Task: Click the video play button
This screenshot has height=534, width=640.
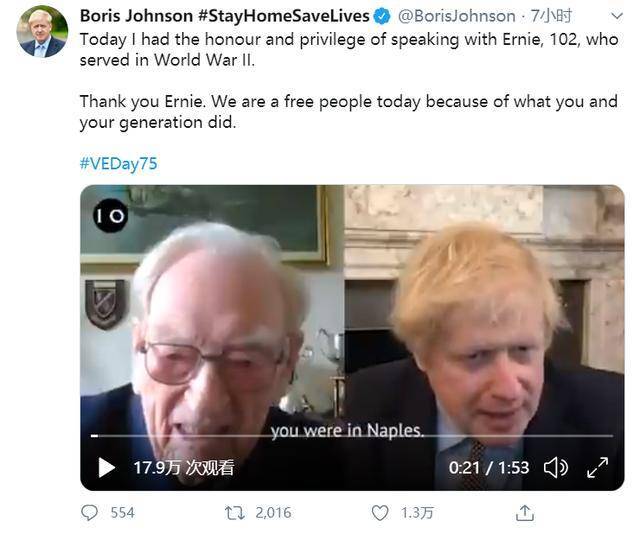Action: [107, 467]
